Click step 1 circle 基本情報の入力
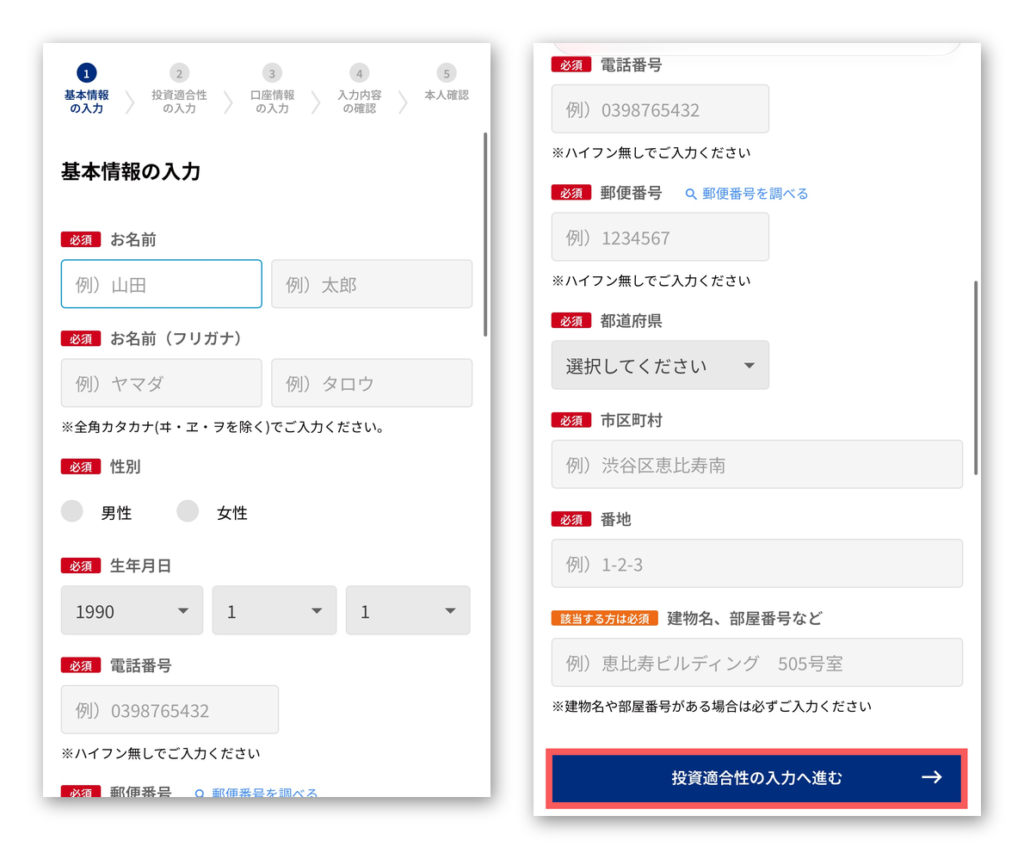This screenshot has height=859, width=1024. tap(86, 73)
